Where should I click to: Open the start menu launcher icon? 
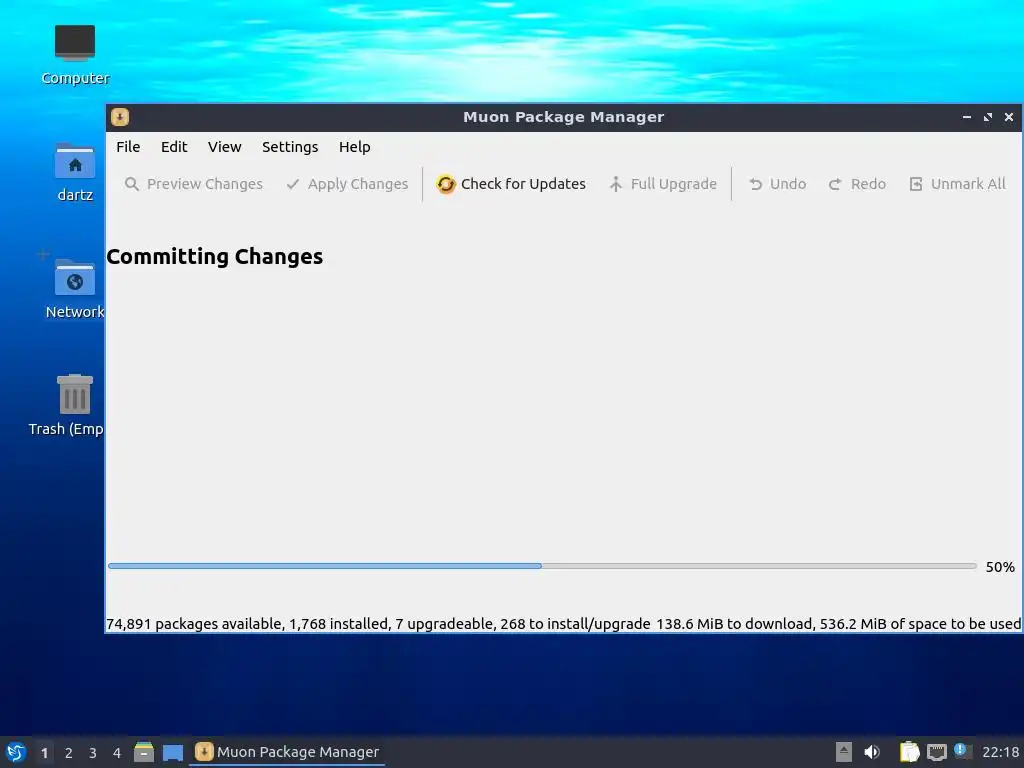(x=16, y=752)
